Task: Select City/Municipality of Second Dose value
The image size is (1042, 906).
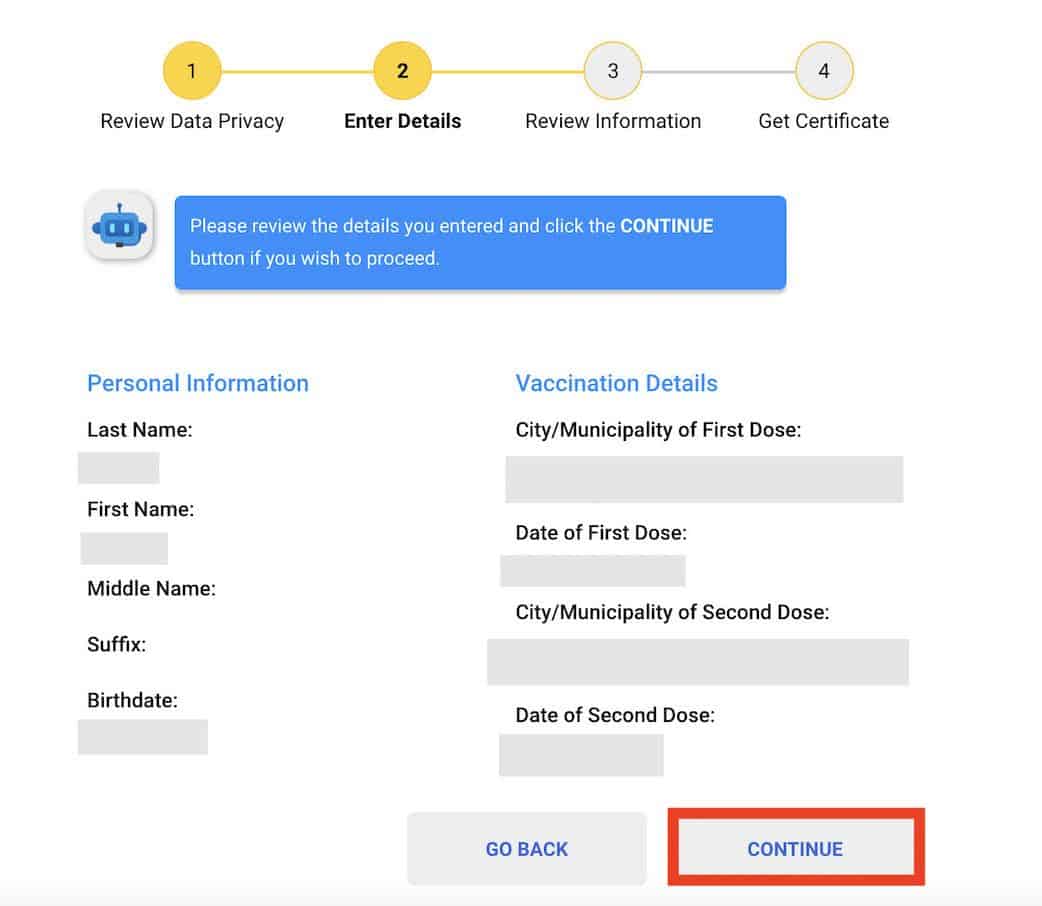Action: click(698, 662)
